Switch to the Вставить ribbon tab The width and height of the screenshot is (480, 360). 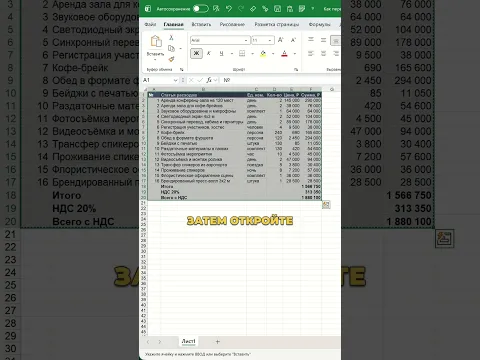pyautogui.click(x=201, y=24)
